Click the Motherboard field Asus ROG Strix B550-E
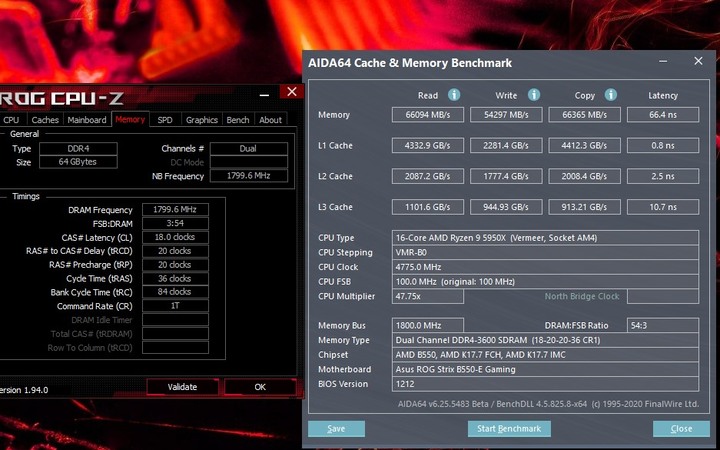Viewport: 720px width, 450px height. pos(546,369)
